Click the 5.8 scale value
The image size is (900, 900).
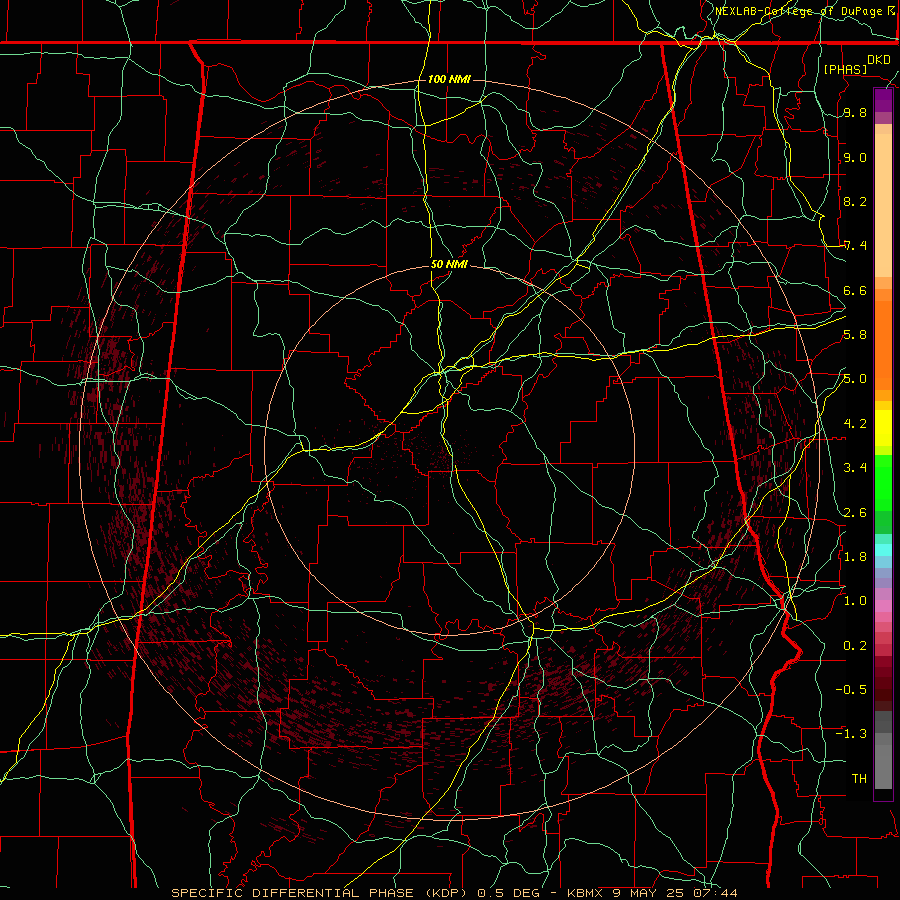[855, 335]
